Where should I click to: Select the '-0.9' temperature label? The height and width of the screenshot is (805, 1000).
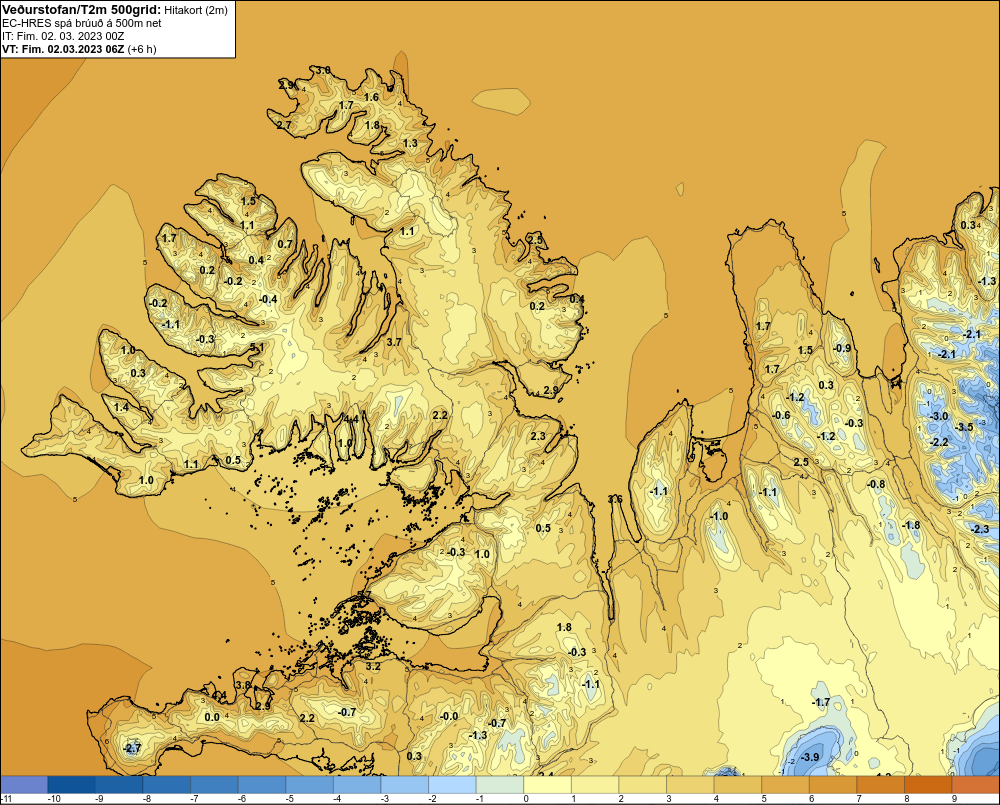[x=842, y=348]
